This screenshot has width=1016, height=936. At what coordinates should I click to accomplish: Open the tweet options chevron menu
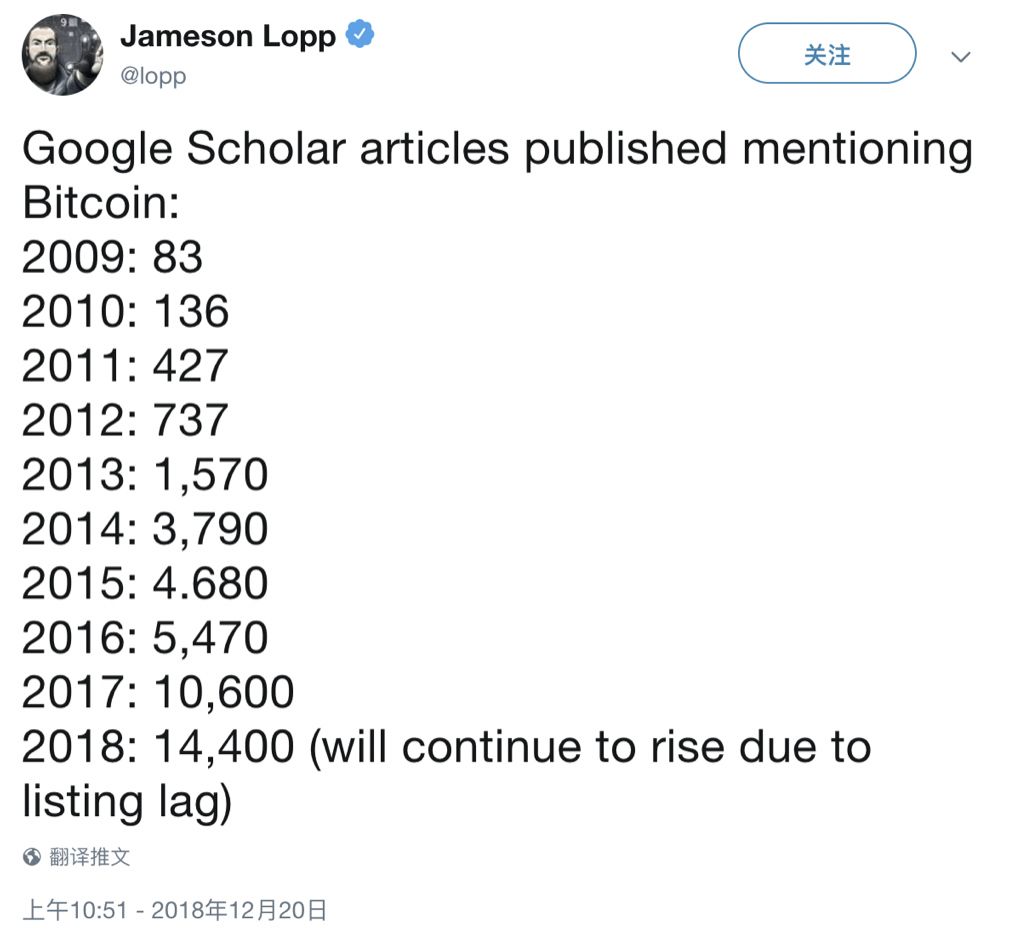tap(961, 57)
